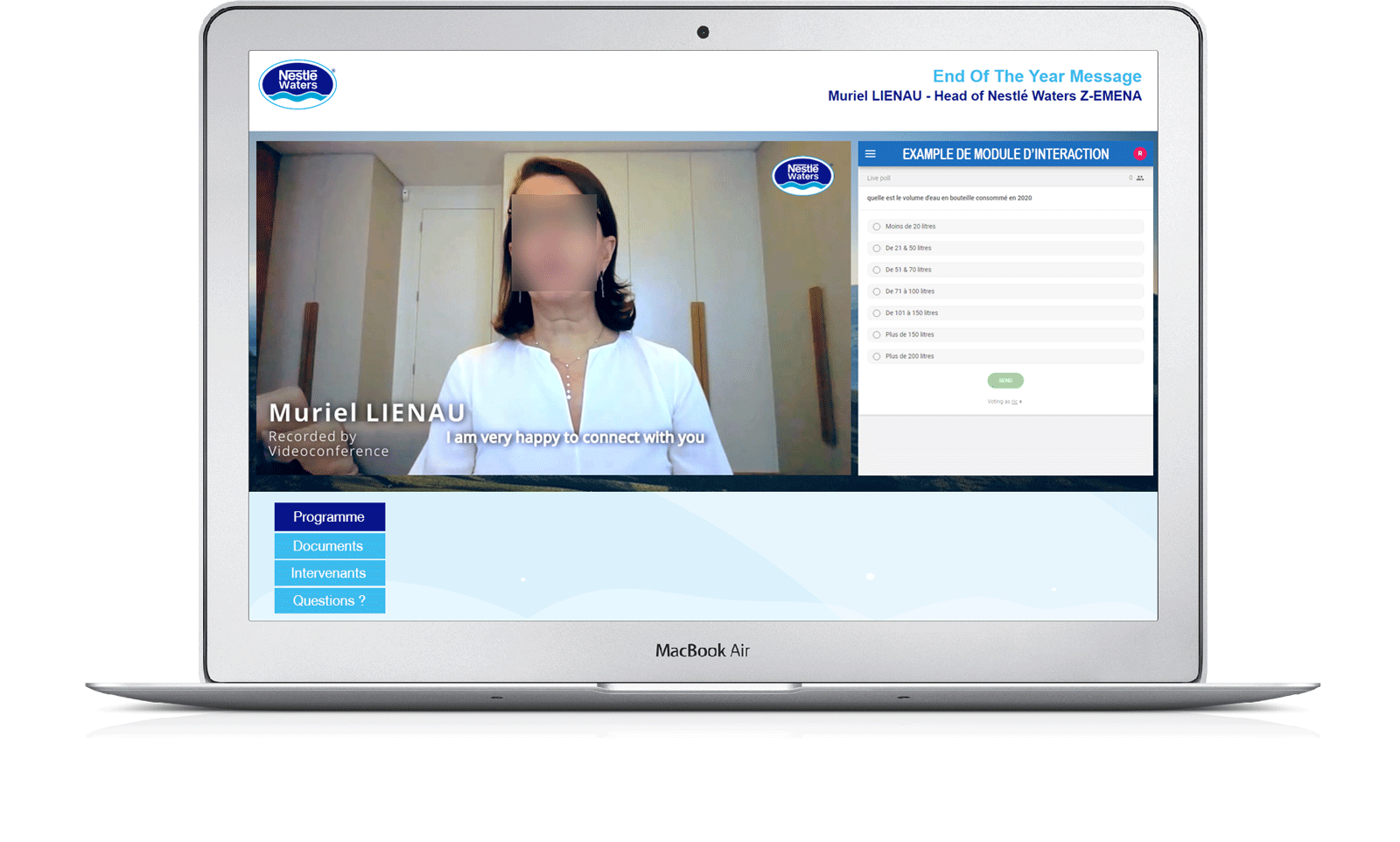Open the interaction module hamburger menu
Viewport: 1400px width, 842px height.
tap(871, 153)
